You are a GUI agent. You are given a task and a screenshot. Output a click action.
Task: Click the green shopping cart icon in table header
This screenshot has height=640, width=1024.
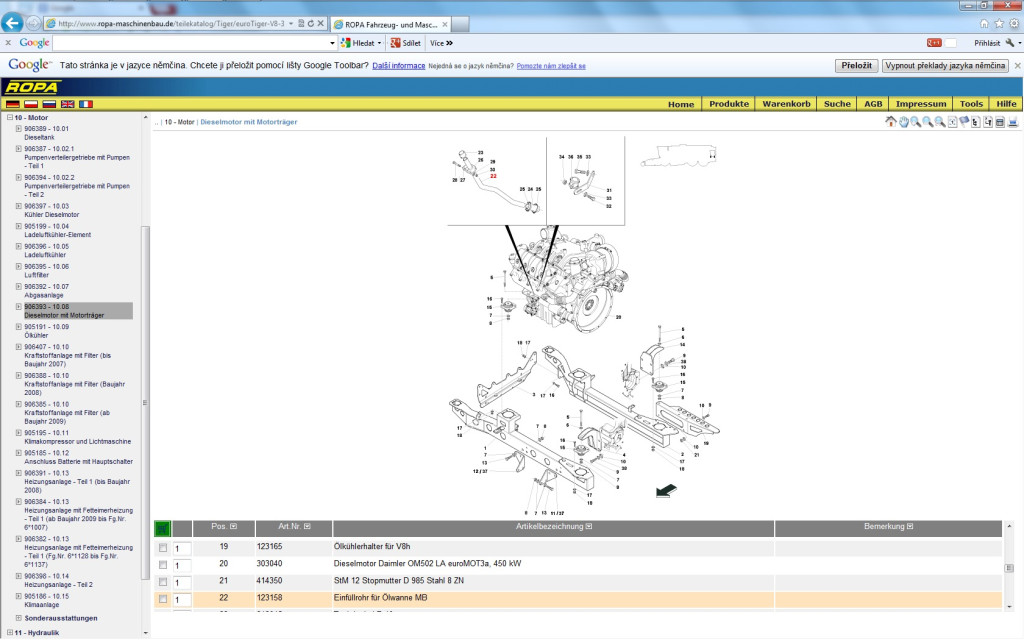pos(162,528)
